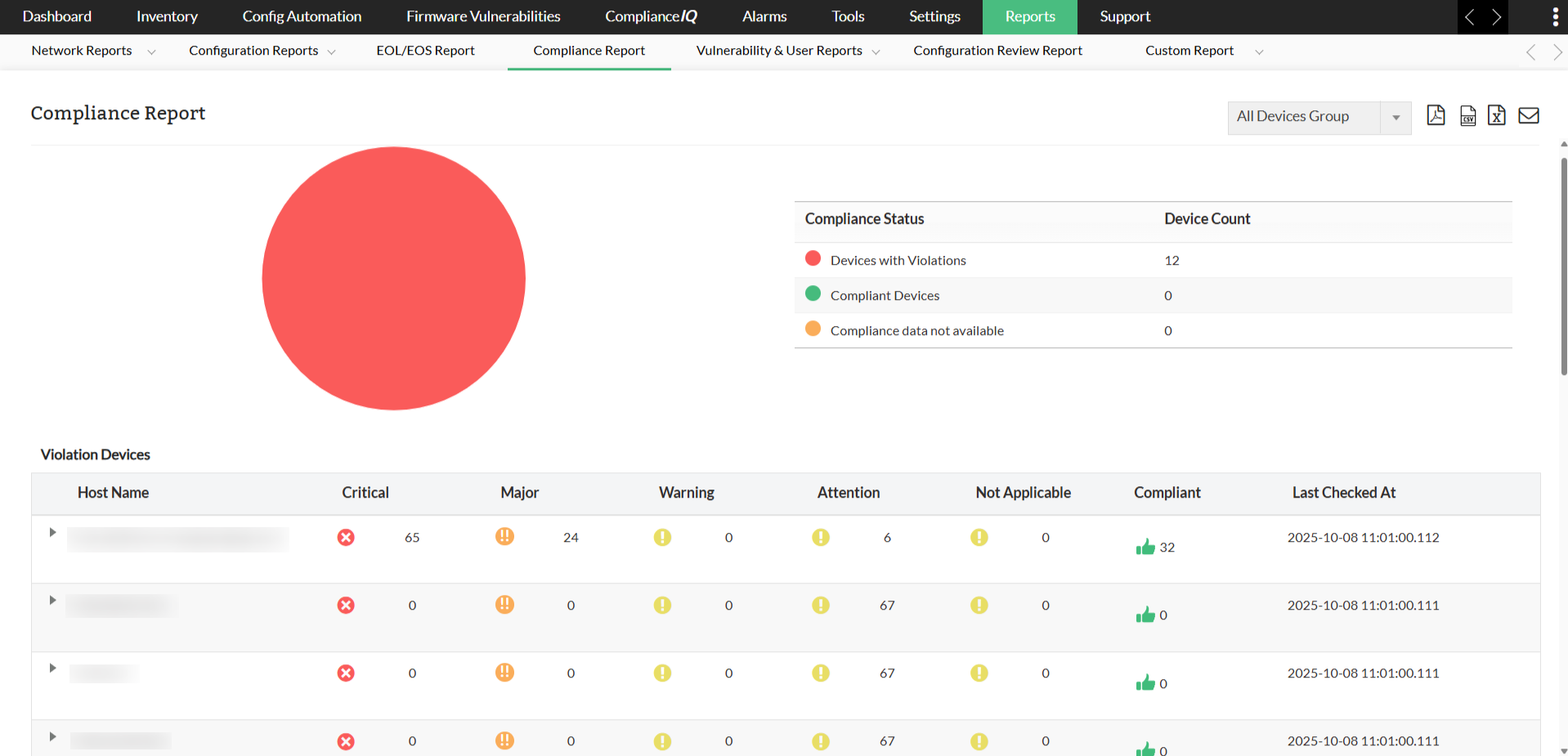The width and height of the screenshot is (1568, 756).
Task: Click the first row's green thumbs-up icon
Action: pos(1145,547)
